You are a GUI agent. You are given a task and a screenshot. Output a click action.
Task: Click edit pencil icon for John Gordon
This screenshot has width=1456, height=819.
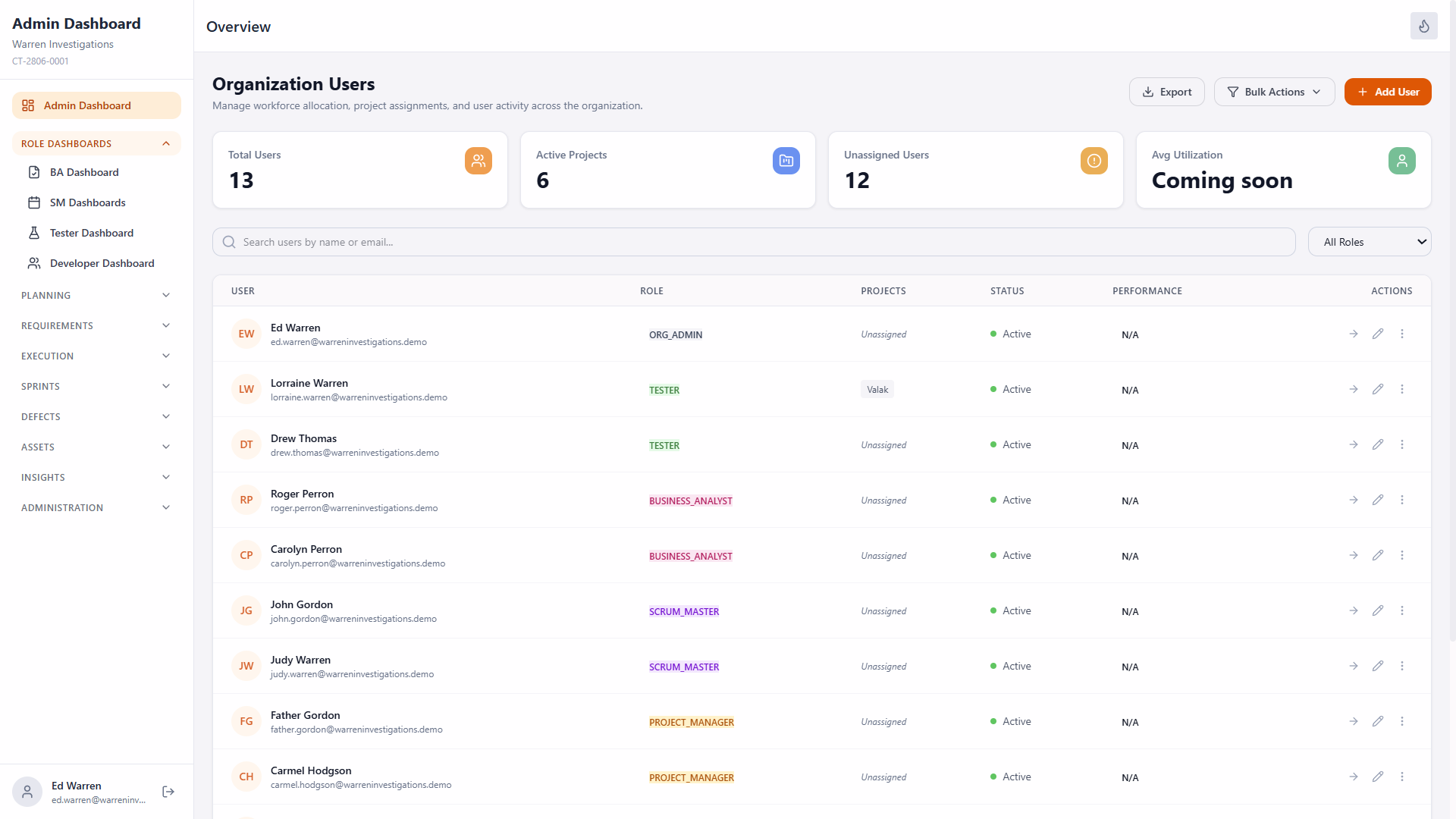point(1378,610)
